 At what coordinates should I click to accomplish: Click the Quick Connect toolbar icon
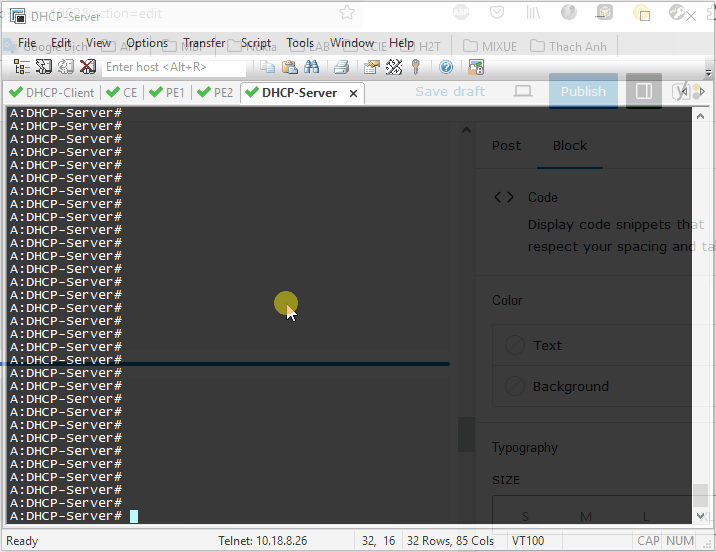[x=44, y=67]
